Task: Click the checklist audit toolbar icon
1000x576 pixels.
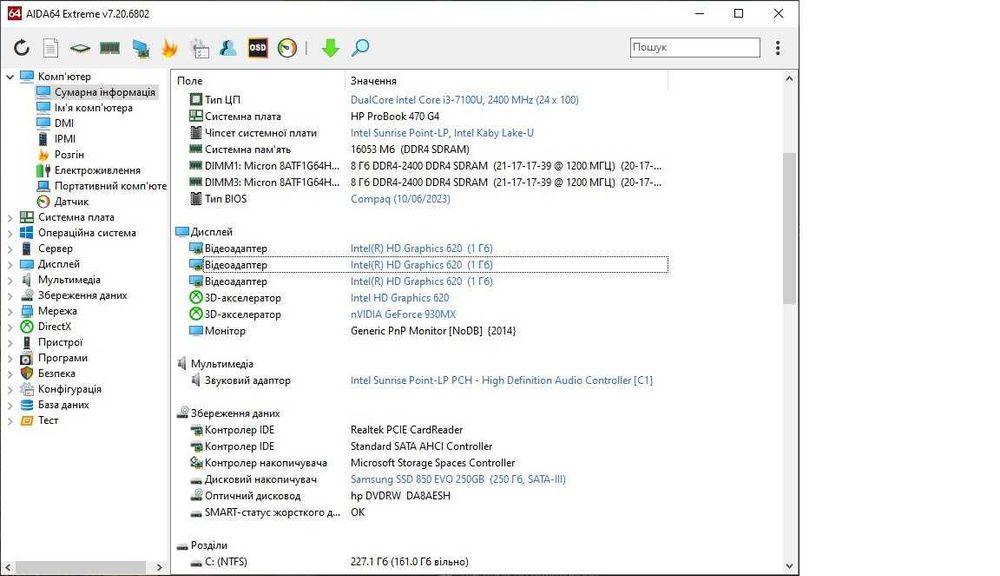Action: (x=200, y=48)
